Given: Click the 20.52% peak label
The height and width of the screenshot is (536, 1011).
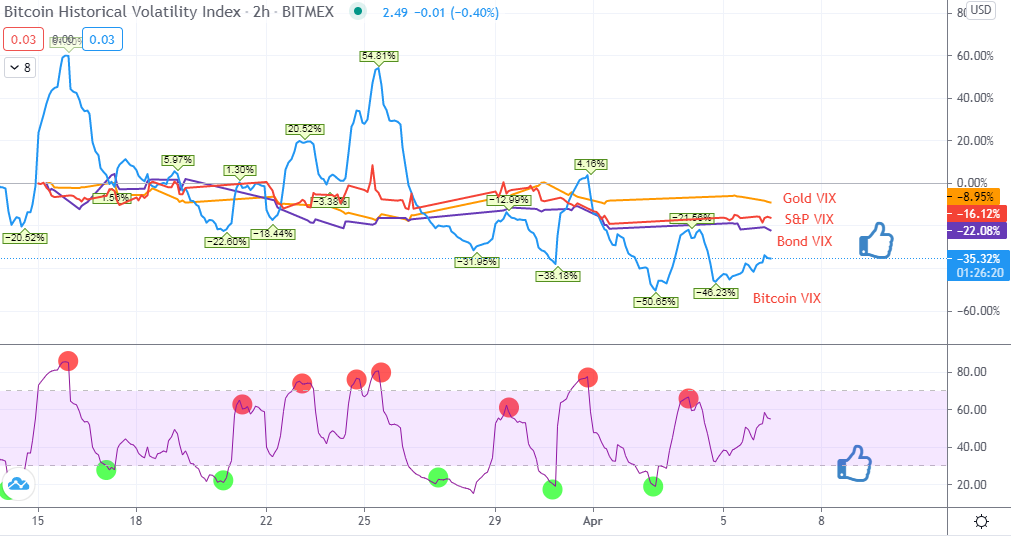Looking at the screenshot, I should click(304, 129).
